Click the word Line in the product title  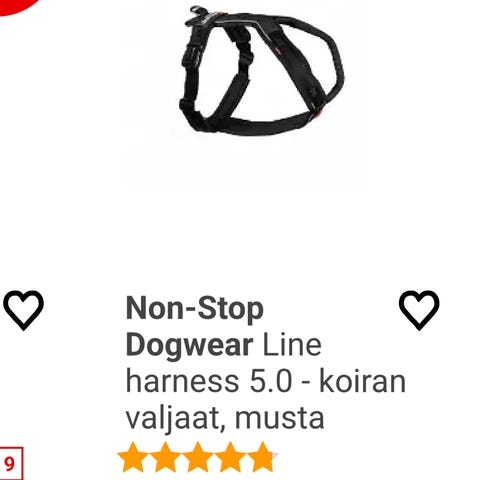pyautogui.click(x=292, y=345)
